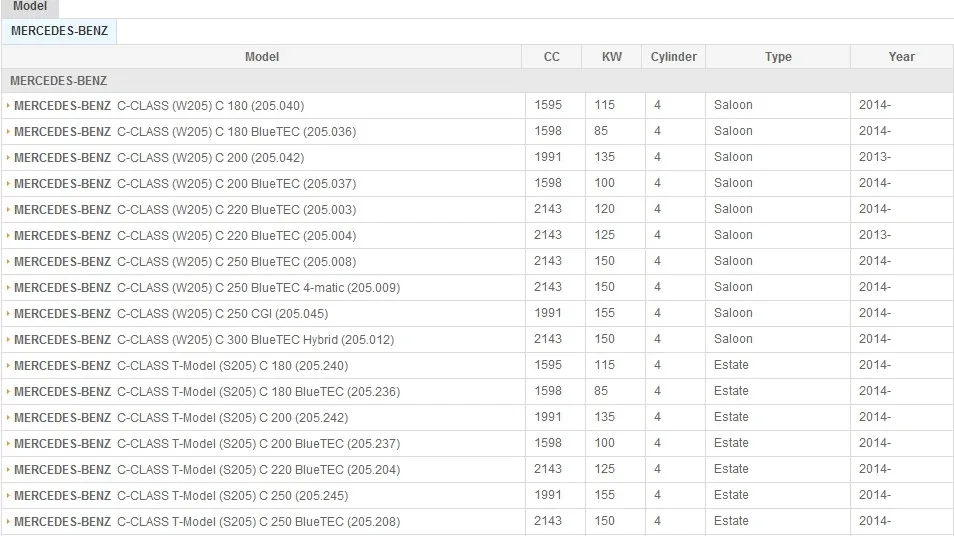954x536 pixels.
Task: Click the Year column header
Action: pos(901,57)
